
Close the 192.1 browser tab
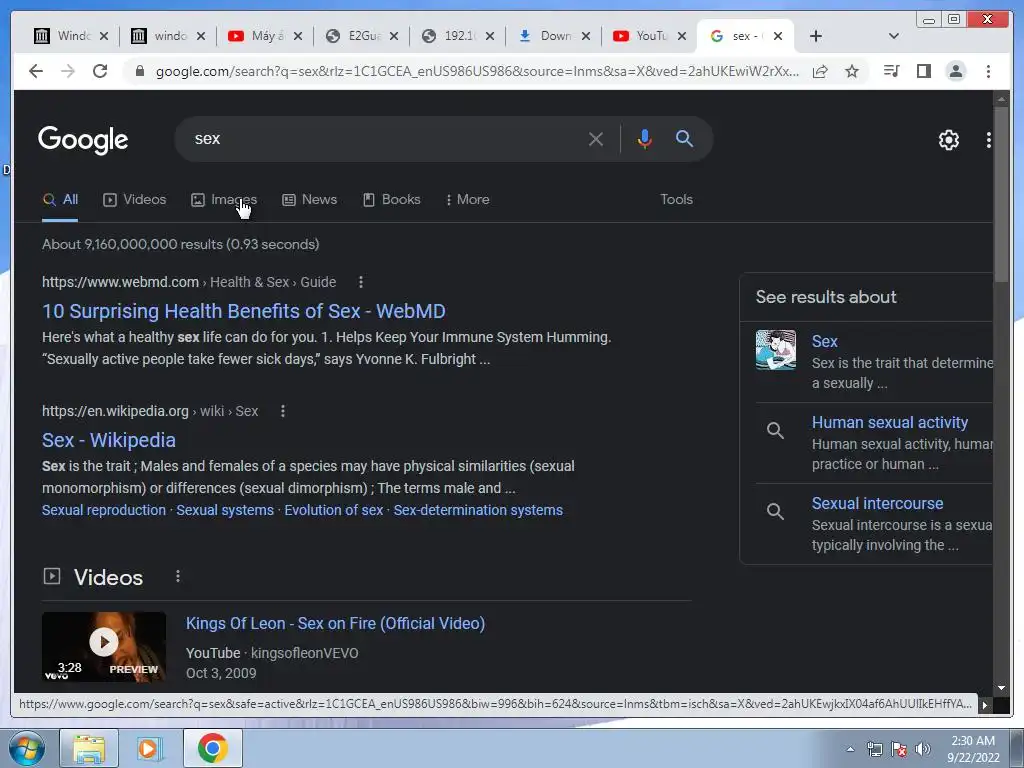pos(490,36)
